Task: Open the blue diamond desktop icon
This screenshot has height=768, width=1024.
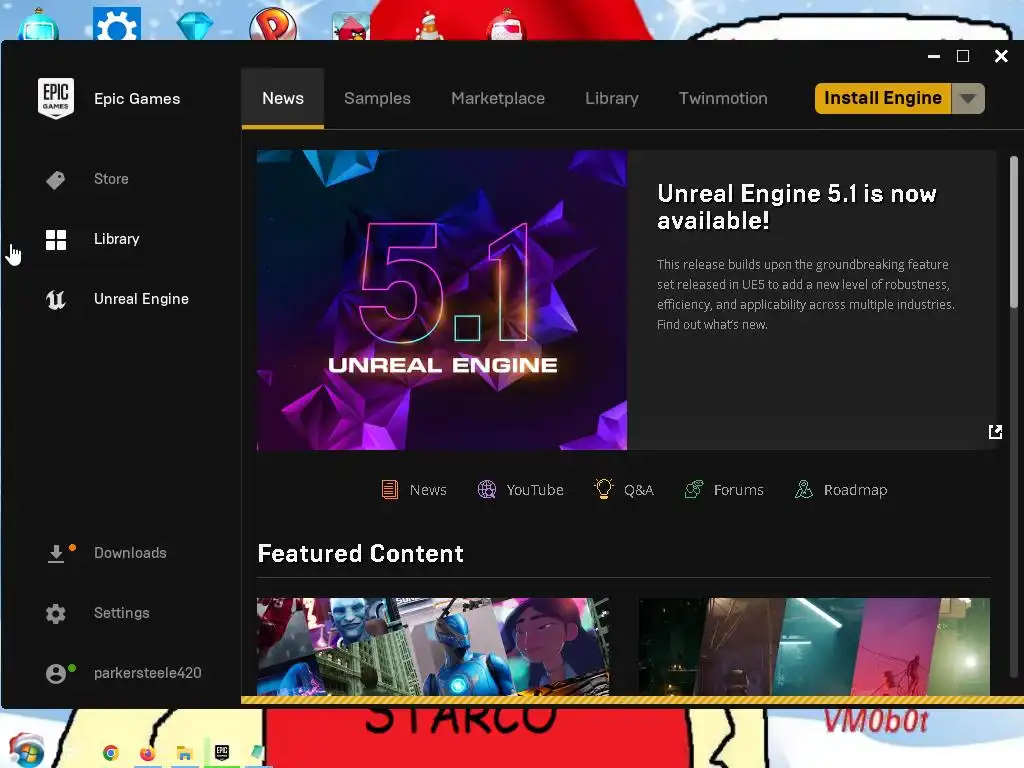Action: (x=195, y=26)
